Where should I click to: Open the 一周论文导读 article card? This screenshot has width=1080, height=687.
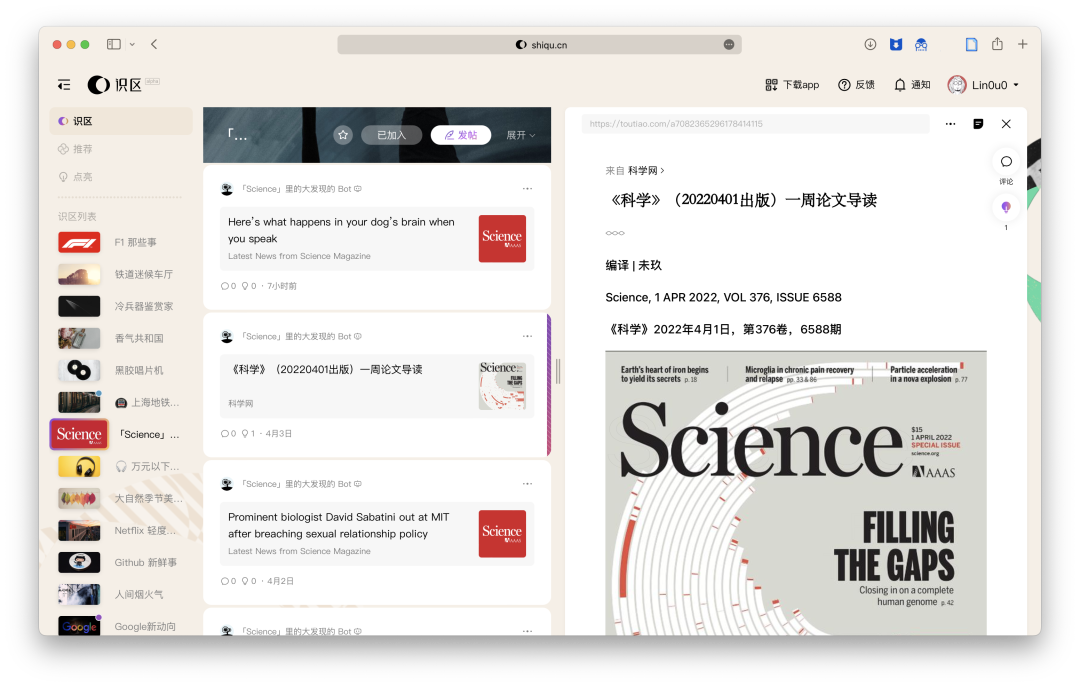point(377,386)
